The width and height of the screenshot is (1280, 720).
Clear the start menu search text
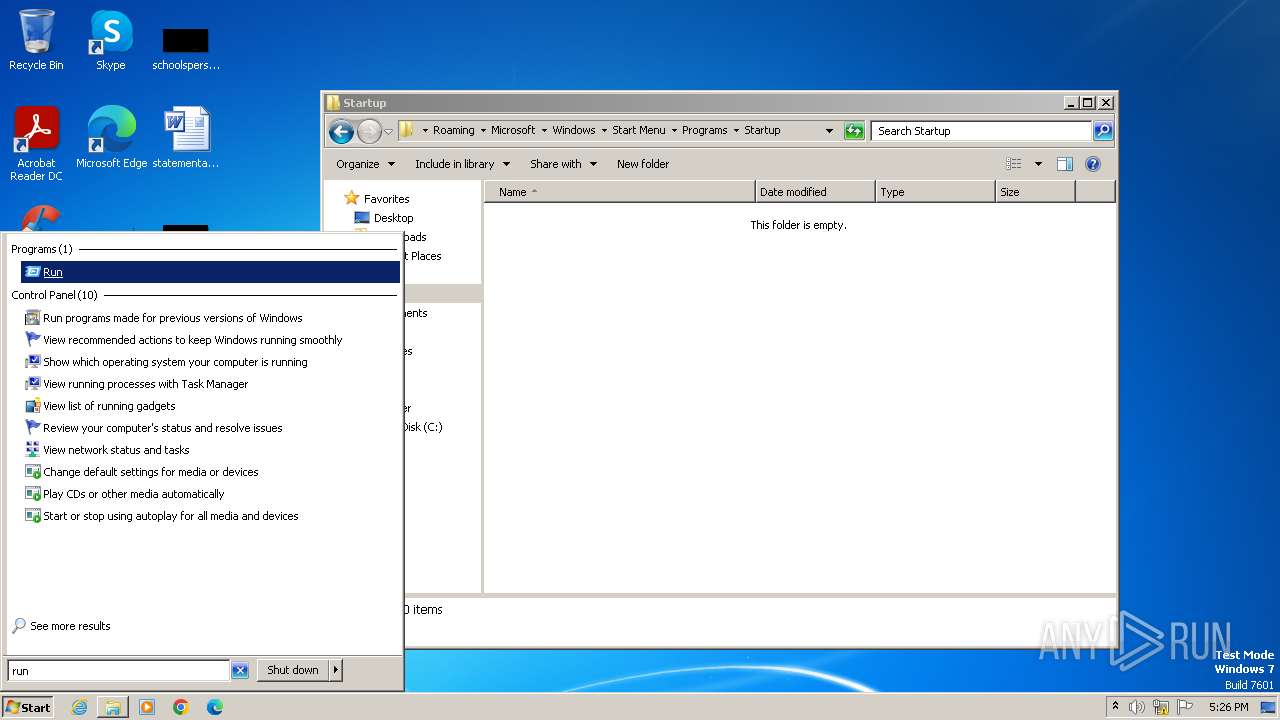[x=240, y=671]
